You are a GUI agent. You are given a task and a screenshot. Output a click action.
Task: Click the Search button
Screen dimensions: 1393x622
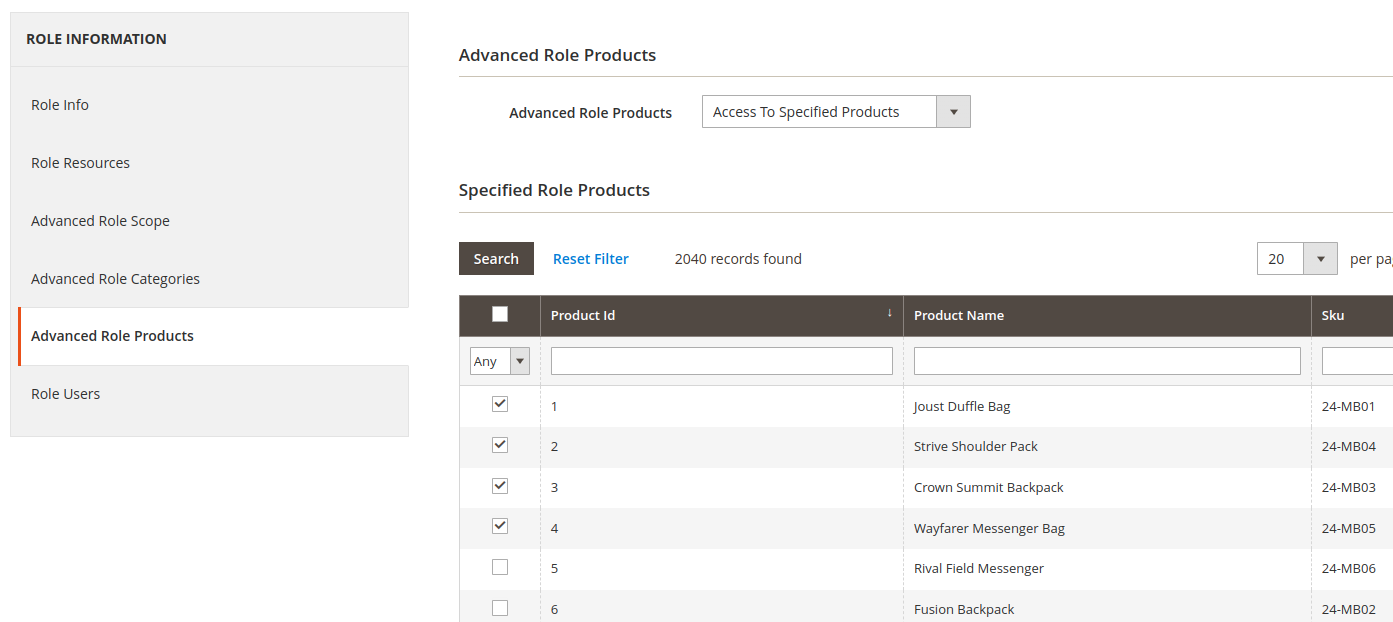(x=496, y=259)
